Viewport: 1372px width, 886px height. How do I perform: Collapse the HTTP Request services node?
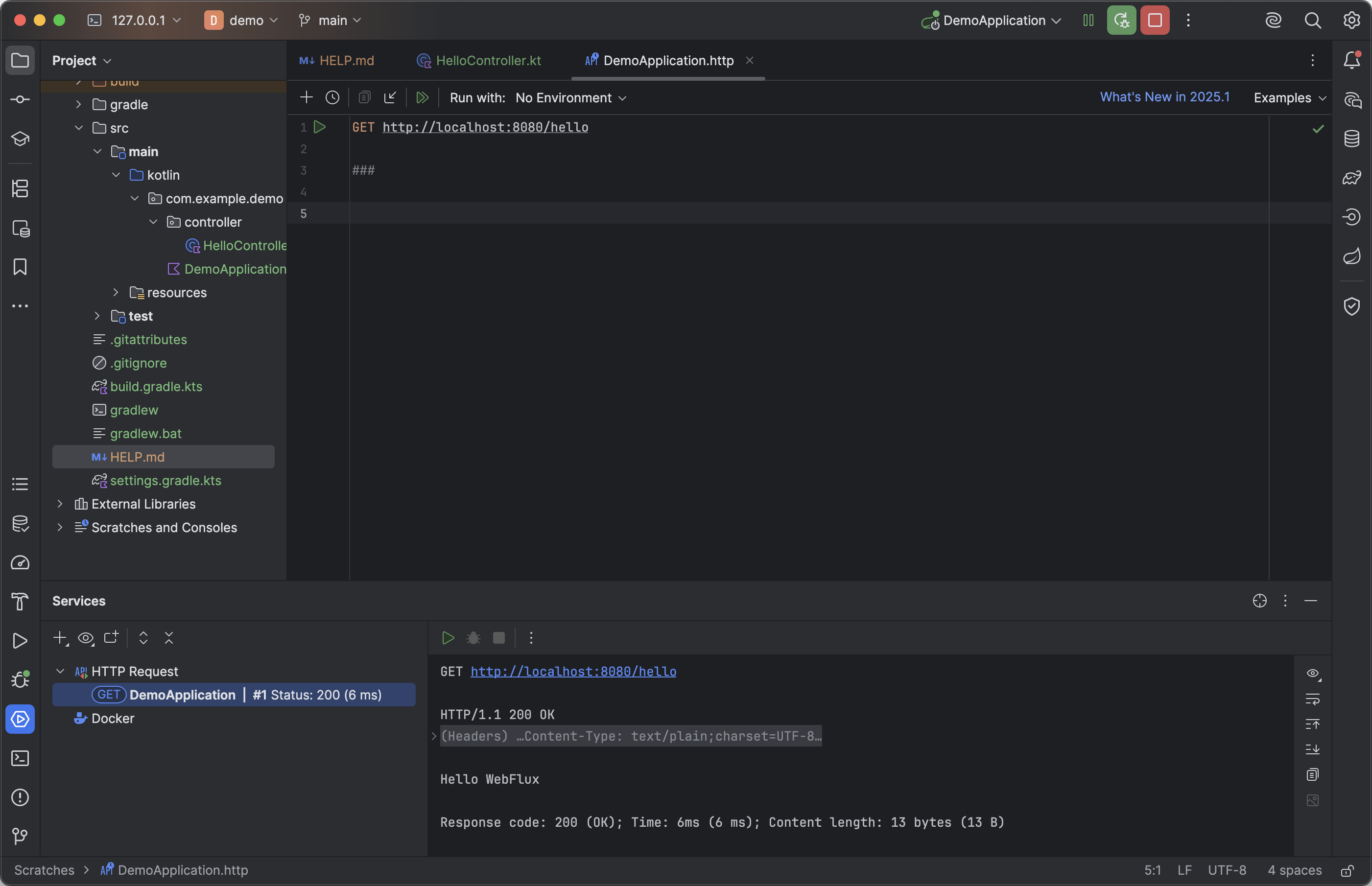[x=60, y=672]
